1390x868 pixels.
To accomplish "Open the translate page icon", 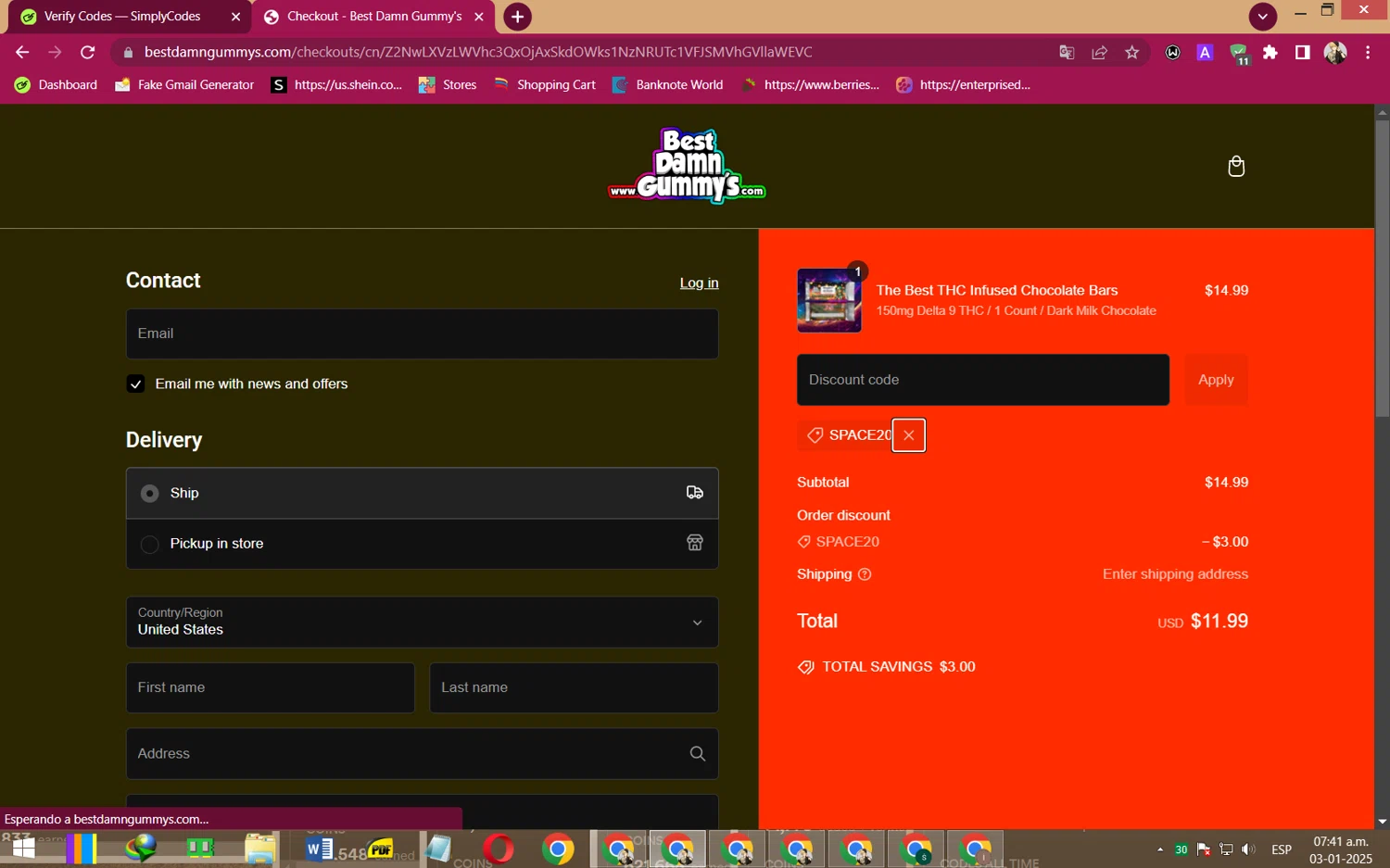I will click(x=1067, y=53).
